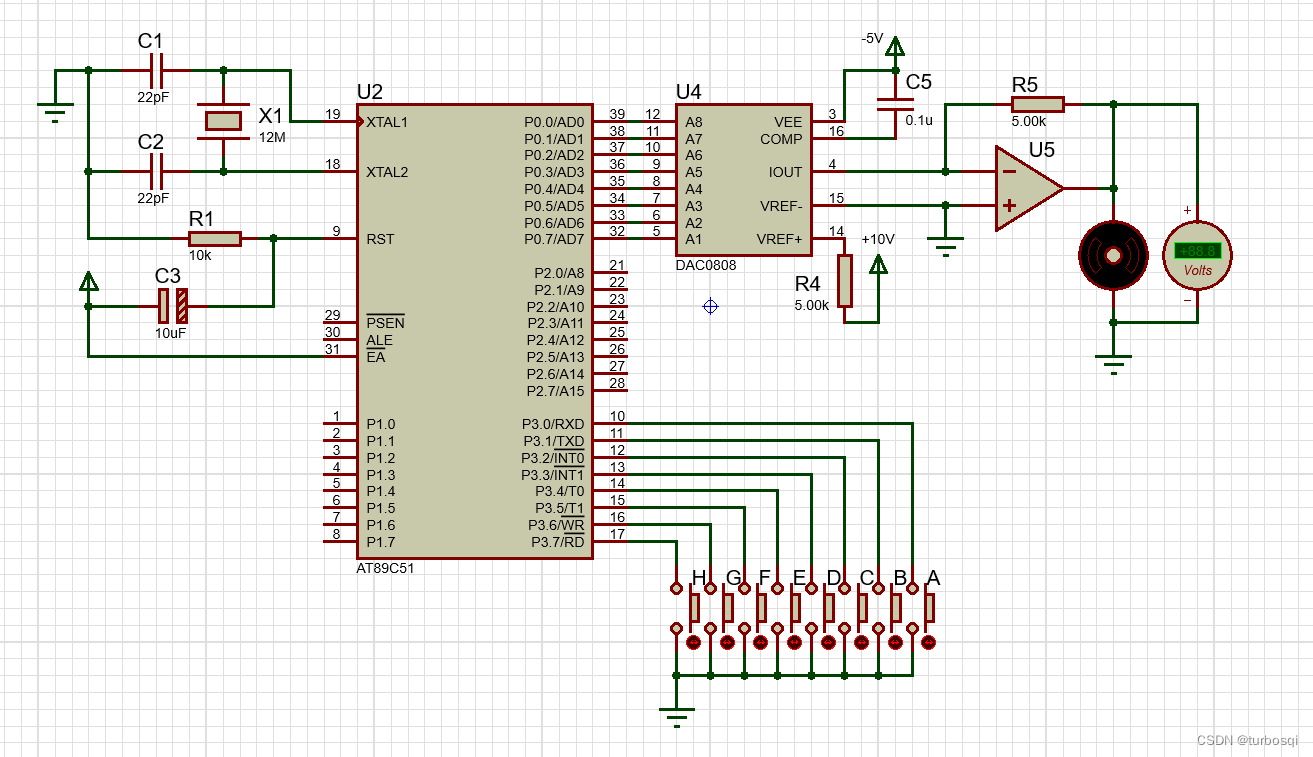The width and height of the screenshot is (1313, 757).
Task: Click the RST pin label
Action: (379, 239)
